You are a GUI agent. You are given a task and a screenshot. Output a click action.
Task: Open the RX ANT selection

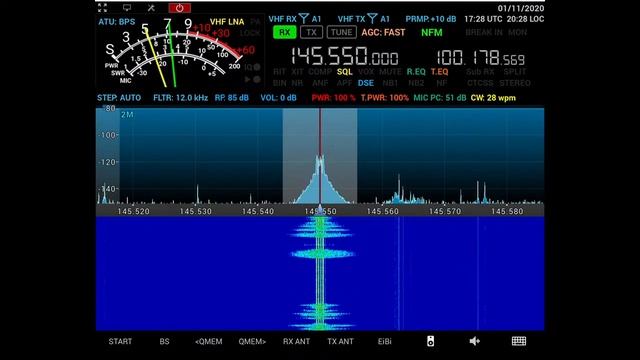tap(296, 341)
